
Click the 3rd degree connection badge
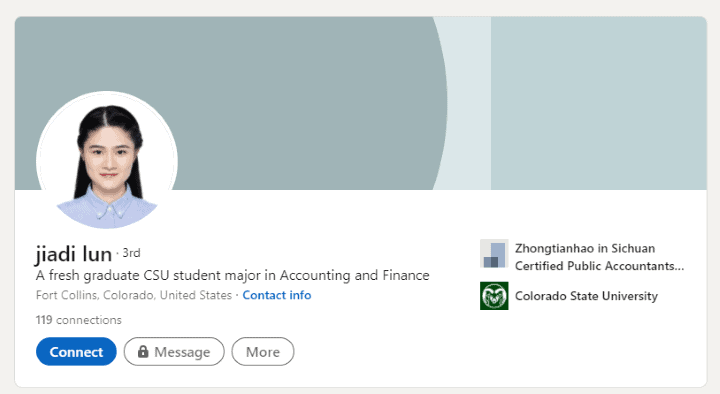(131, 253)
